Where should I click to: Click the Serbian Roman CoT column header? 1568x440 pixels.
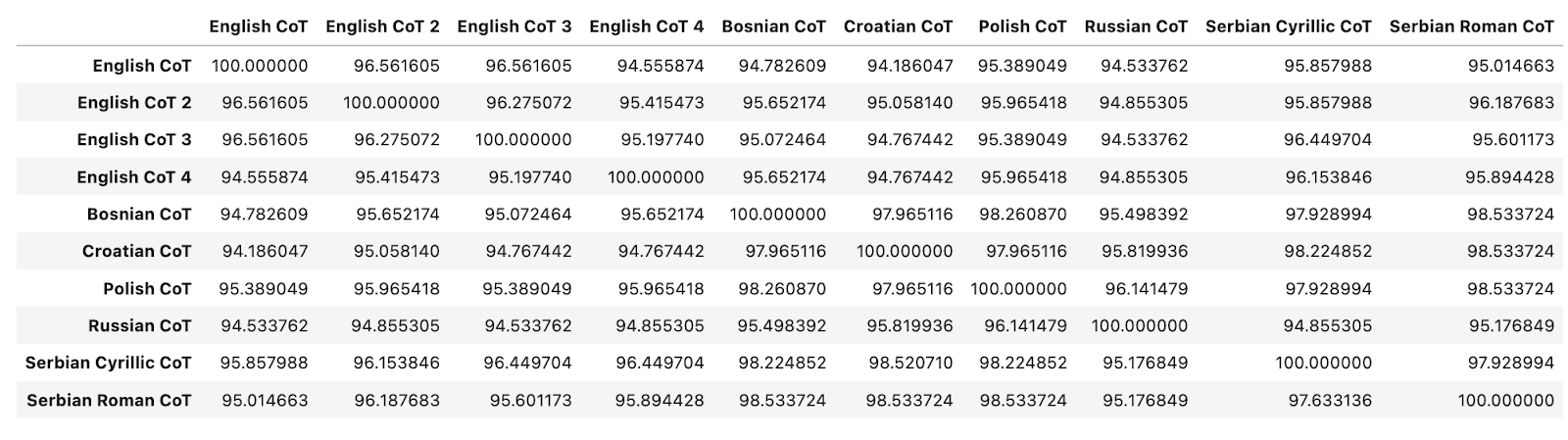[1471, 26]
